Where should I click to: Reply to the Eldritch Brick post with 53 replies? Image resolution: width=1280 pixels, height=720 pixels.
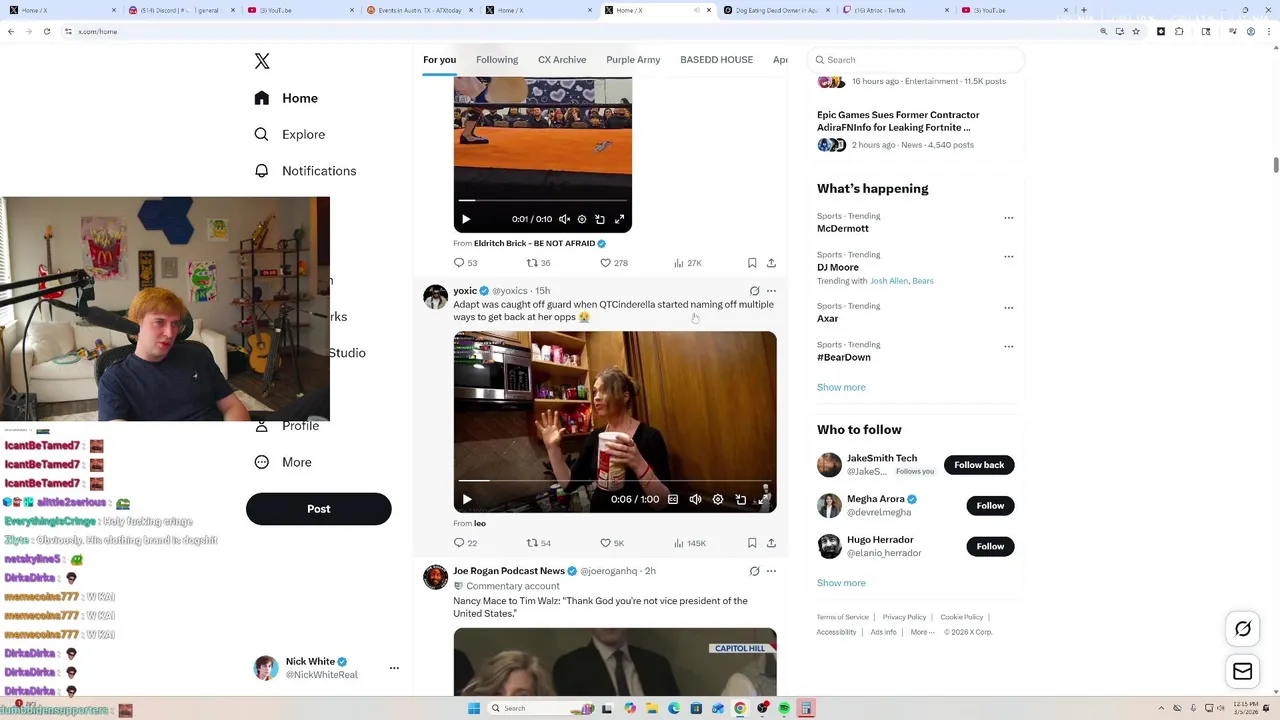point(465,263)
